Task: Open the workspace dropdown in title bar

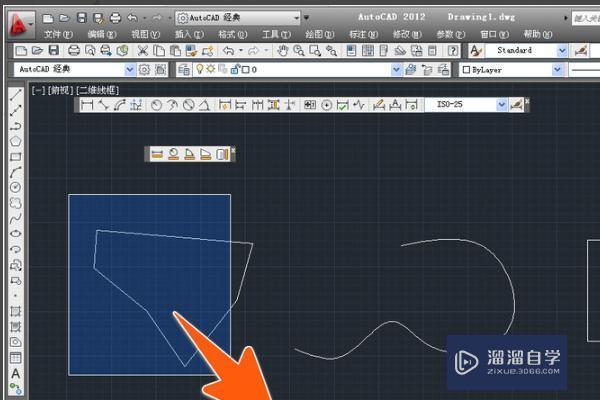Action: click(238, 18)
